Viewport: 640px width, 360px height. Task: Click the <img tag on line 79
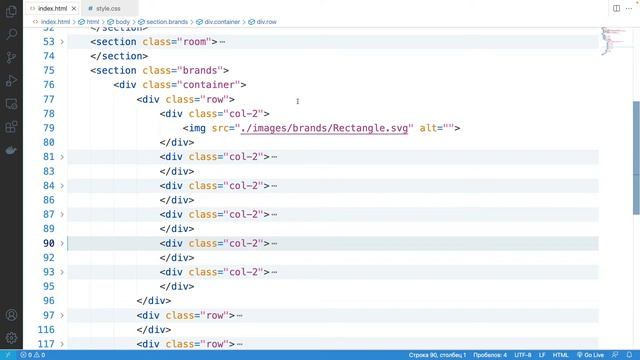(194, 128)
